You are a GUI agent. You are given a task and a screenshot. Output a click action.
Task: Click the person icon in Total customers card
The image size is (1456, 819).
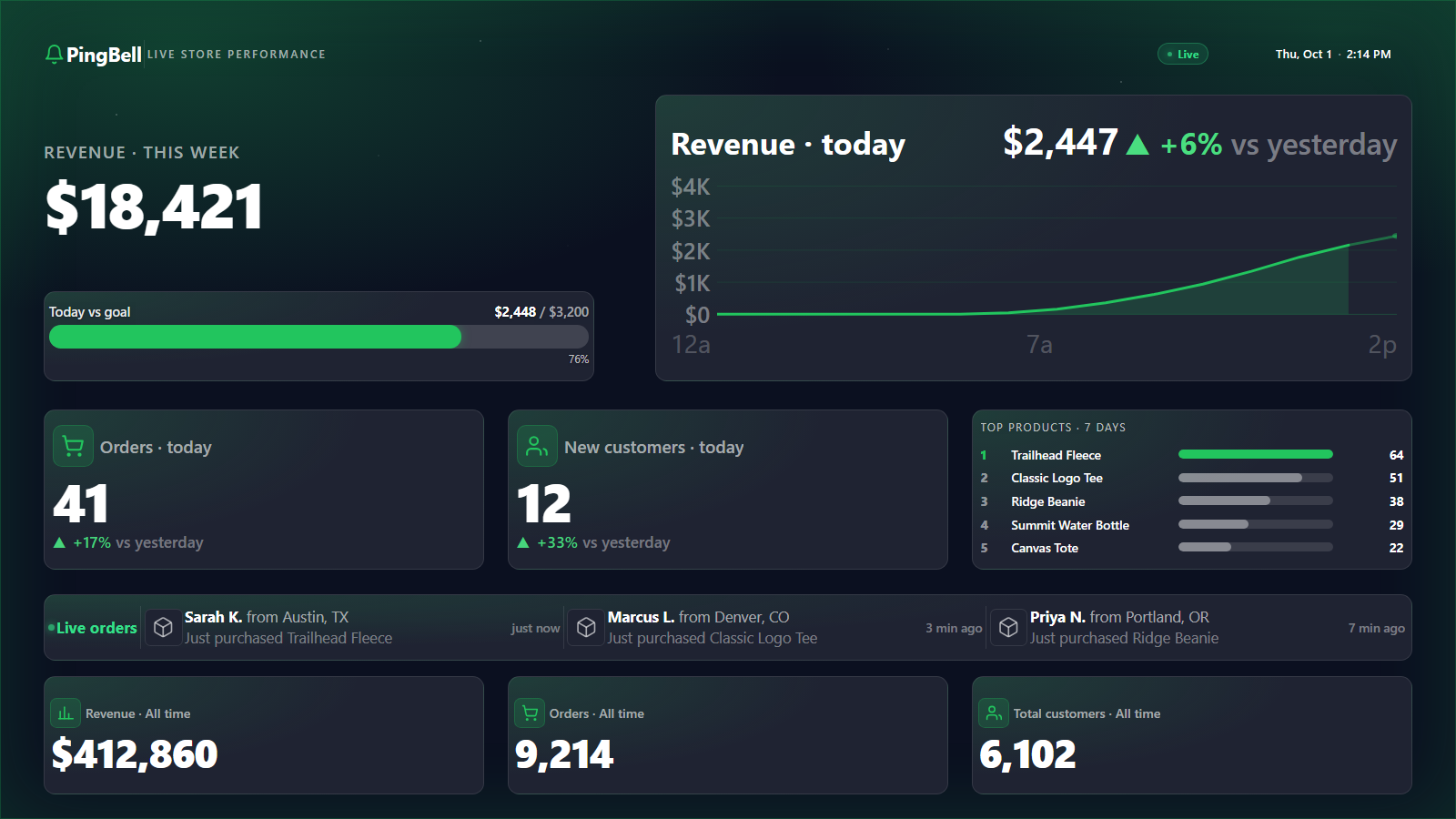pos(994,713)
